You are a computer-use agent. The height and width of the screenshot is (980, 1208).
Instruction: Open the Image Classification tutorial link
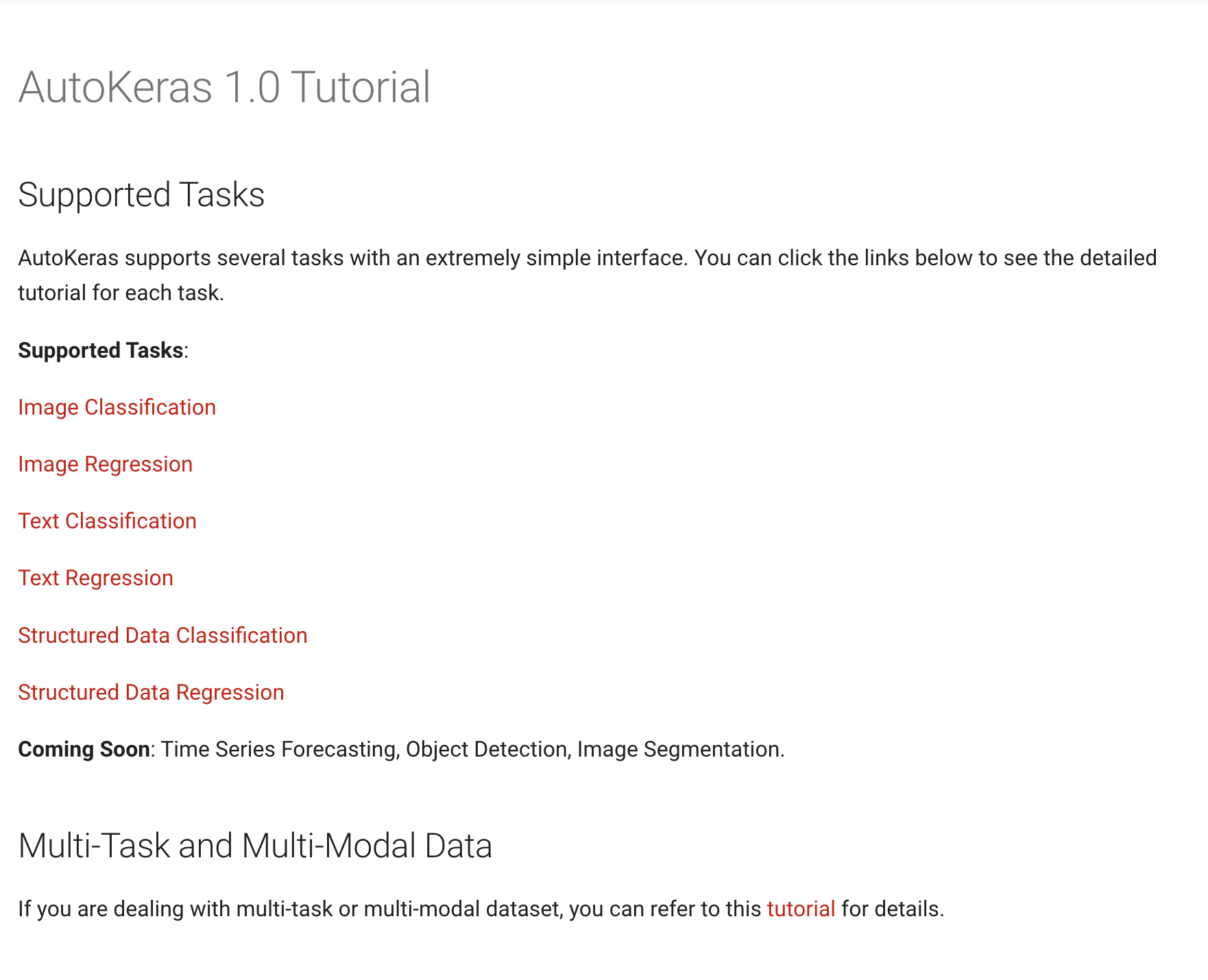point(117,408)
